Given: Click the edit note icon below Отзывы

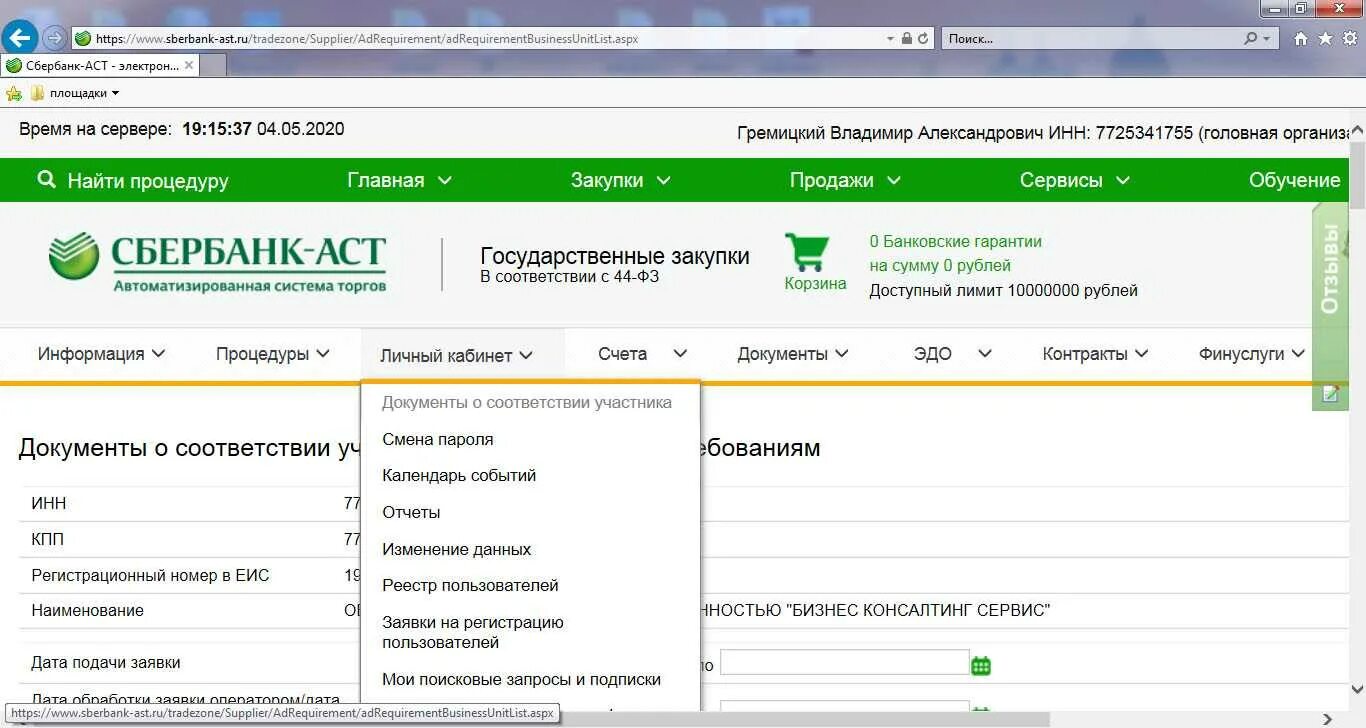Looking at the screenshot, I should 1329,394.
